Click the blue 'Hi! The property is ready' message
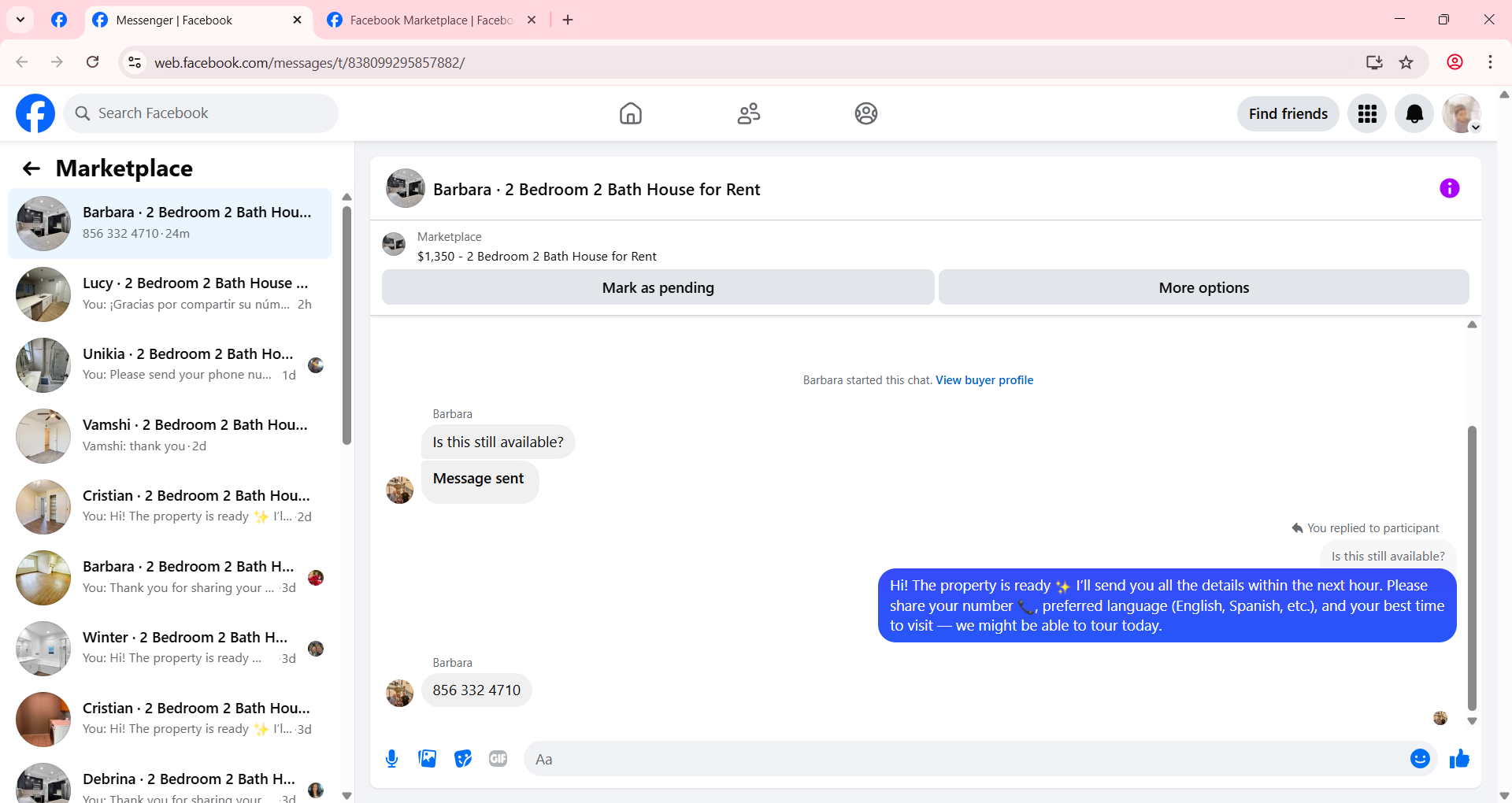Screen dimensions: 1512x803 tap(1167, 605)
